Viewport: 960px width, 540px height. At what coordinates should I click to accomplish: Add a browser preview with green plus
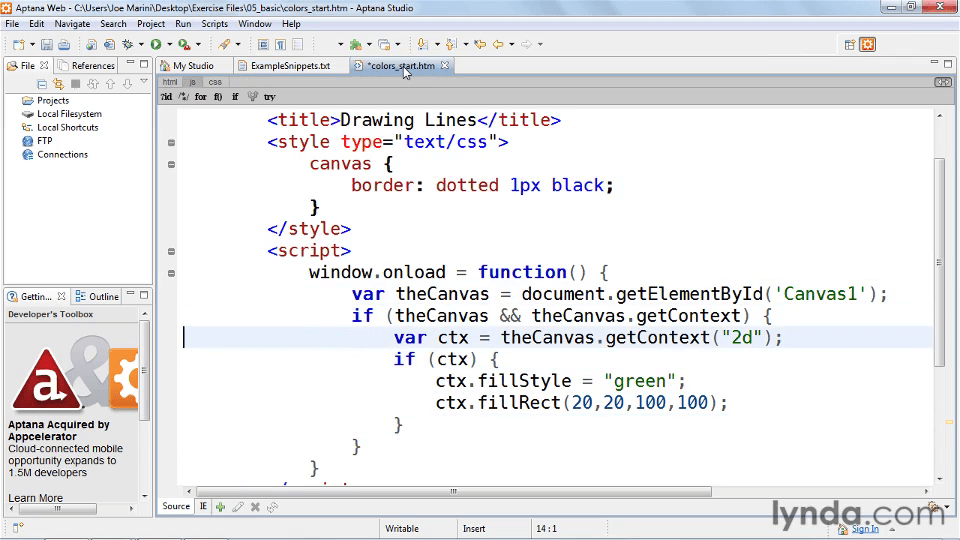click(220, 507)
